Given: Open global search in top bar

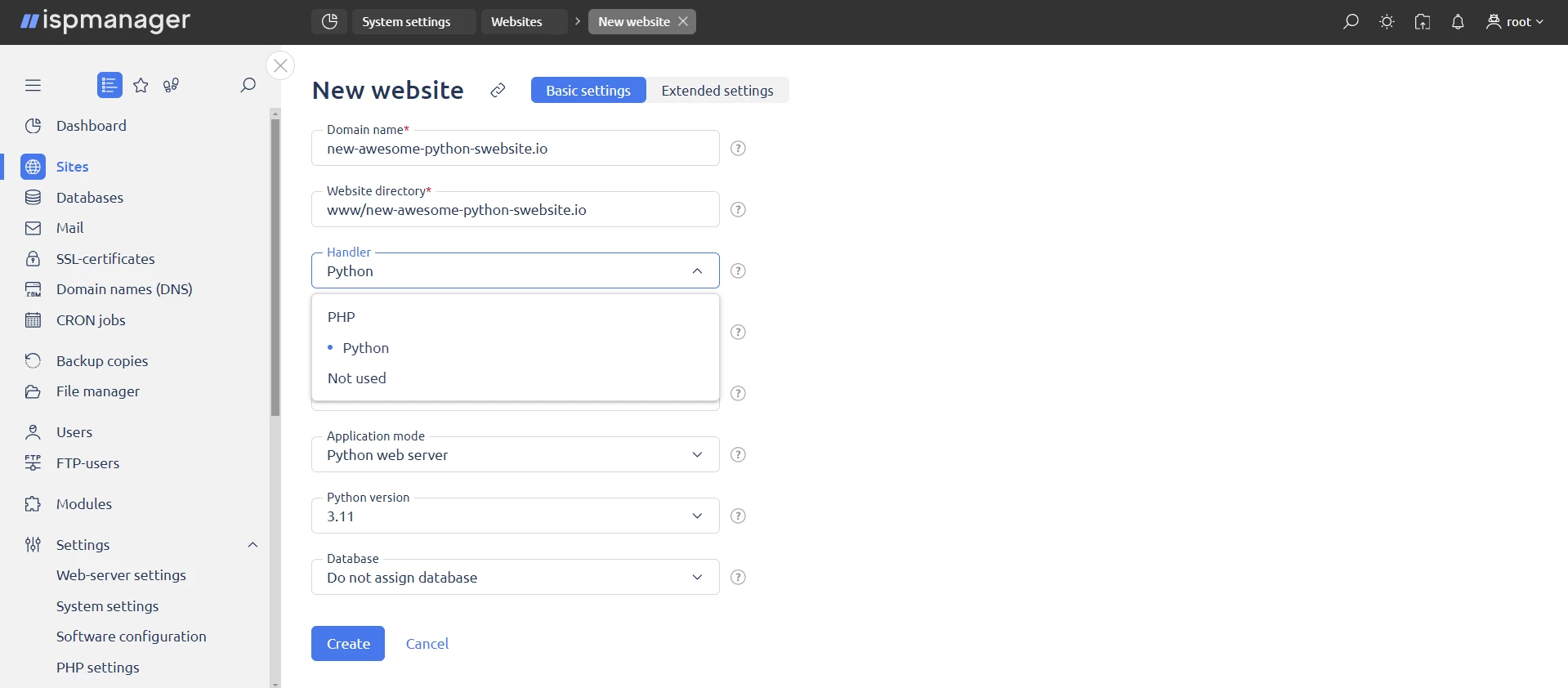Looking at the screenshot, I should point(1351,22).
